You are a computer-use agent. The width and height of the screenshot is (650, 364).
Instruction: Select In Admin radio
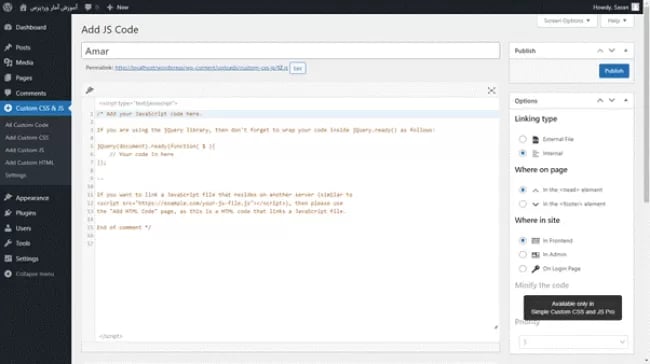coord(523,255)
